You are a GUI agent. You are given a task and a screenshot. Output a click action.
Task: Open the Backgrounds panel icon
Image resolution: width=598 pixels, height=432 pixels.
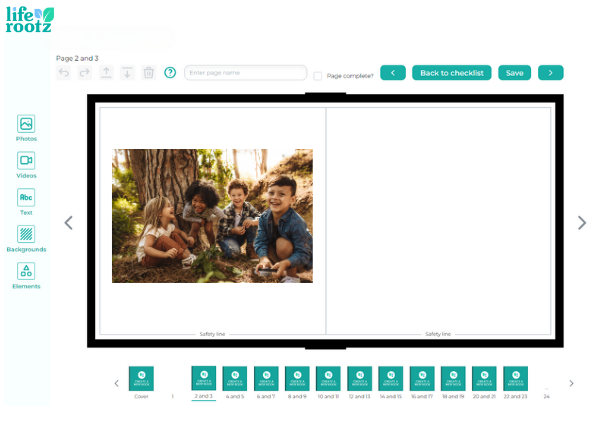coord(26,234)
